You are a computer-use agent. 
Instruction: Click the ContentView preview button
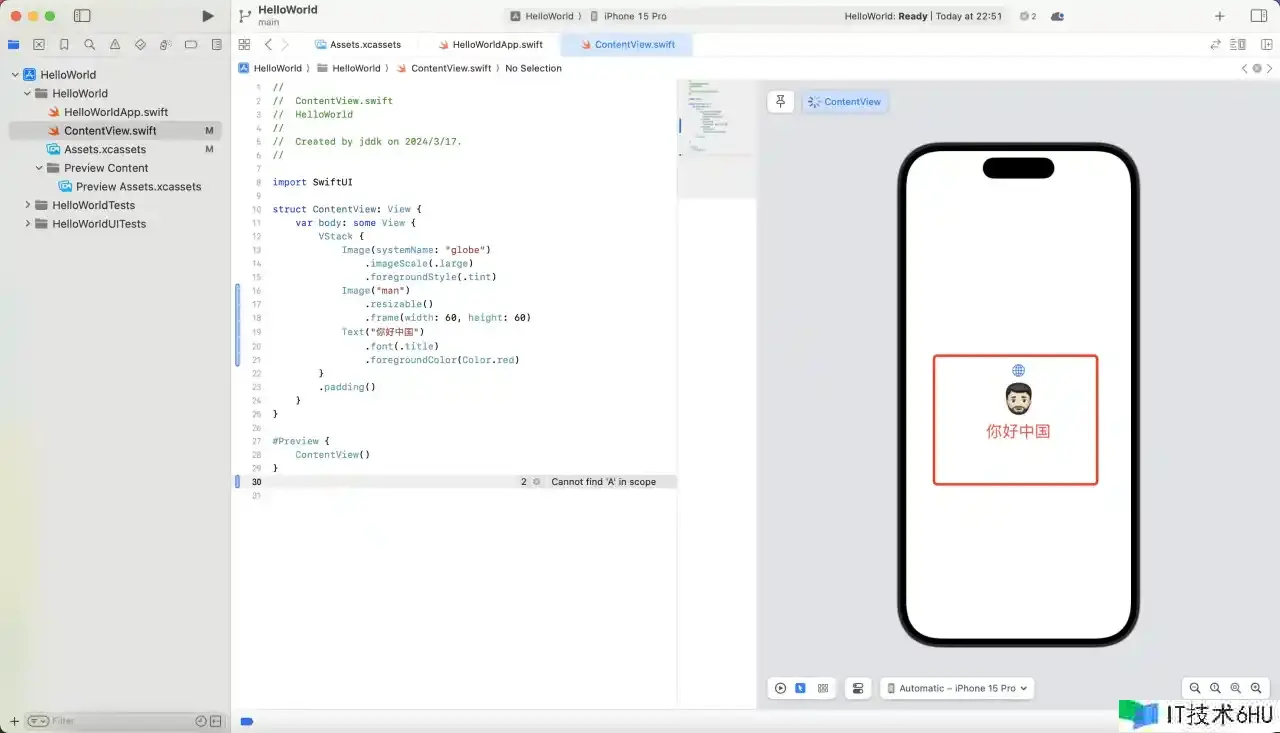click(x=845, y=102)
